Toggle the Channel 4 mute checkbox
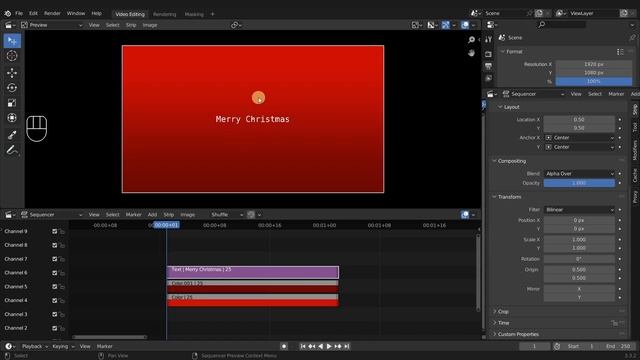640x360 pixels. (55, 300)
